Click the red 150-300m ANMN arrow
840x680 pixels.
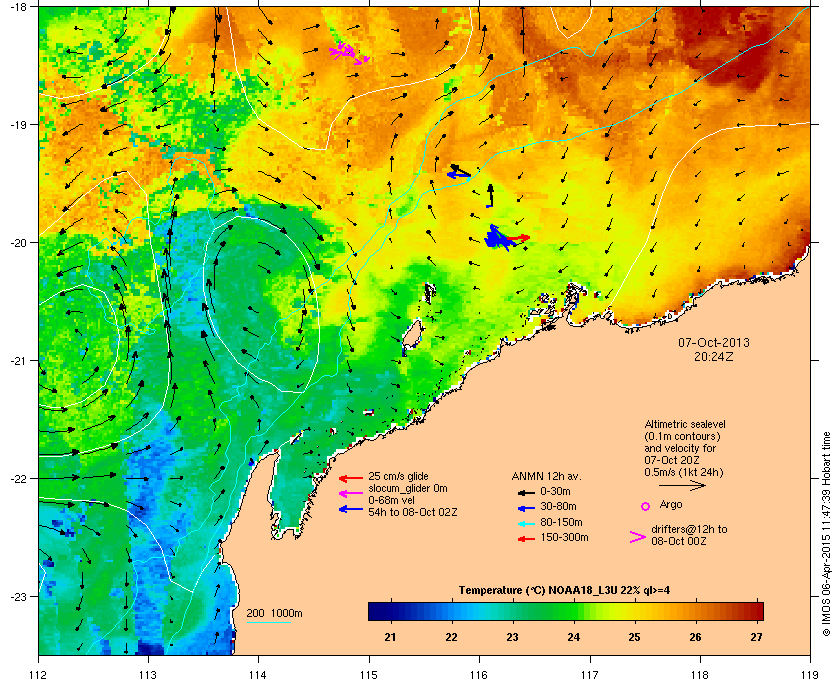pyautogui.click(x=526, y=539)
